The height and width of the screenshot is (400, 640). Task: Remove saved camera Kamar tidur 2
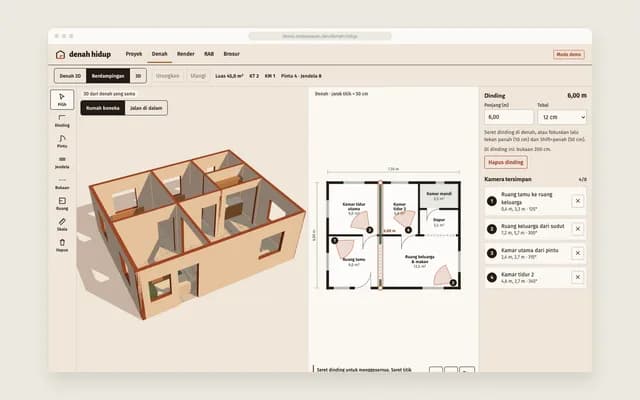point(578,277)
